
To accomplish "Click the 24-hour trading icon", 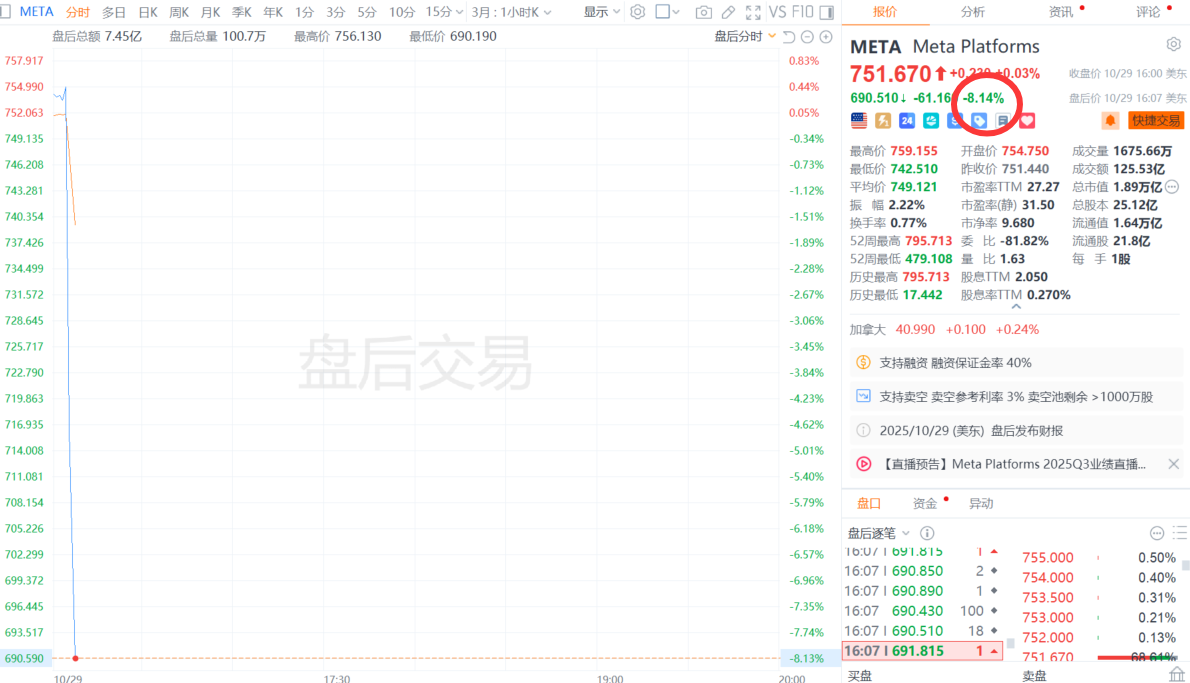I will coord(907,120).
